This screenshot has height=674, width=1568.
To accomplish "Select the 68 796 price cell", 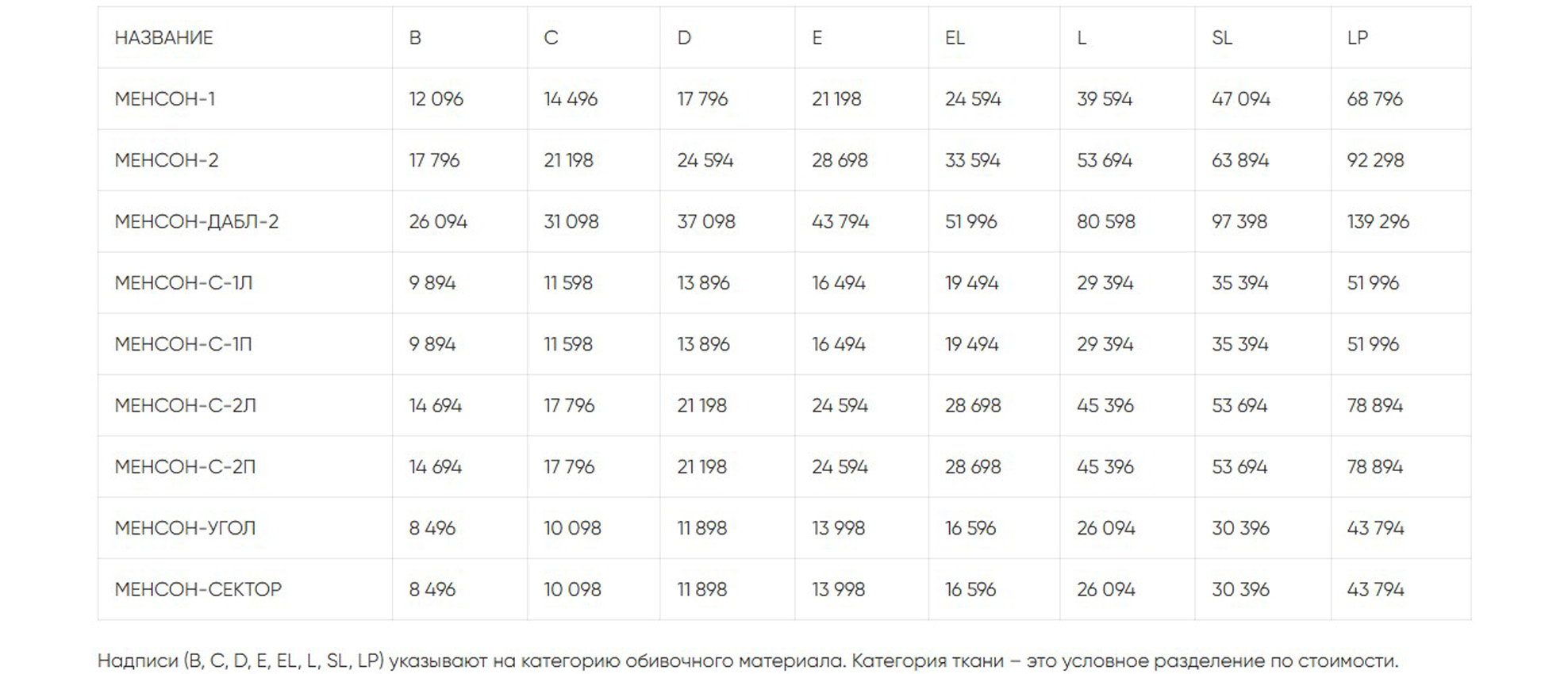I will point(1374,99).
